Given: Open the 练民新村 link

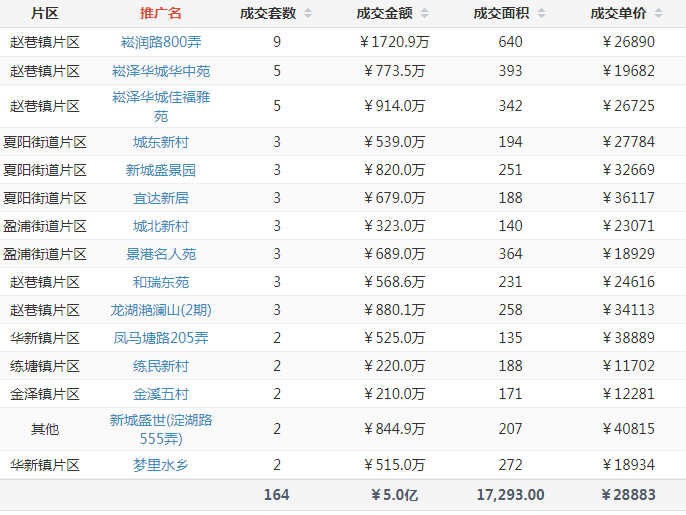Looking at the screenshot, I should [x=161, y=366].
